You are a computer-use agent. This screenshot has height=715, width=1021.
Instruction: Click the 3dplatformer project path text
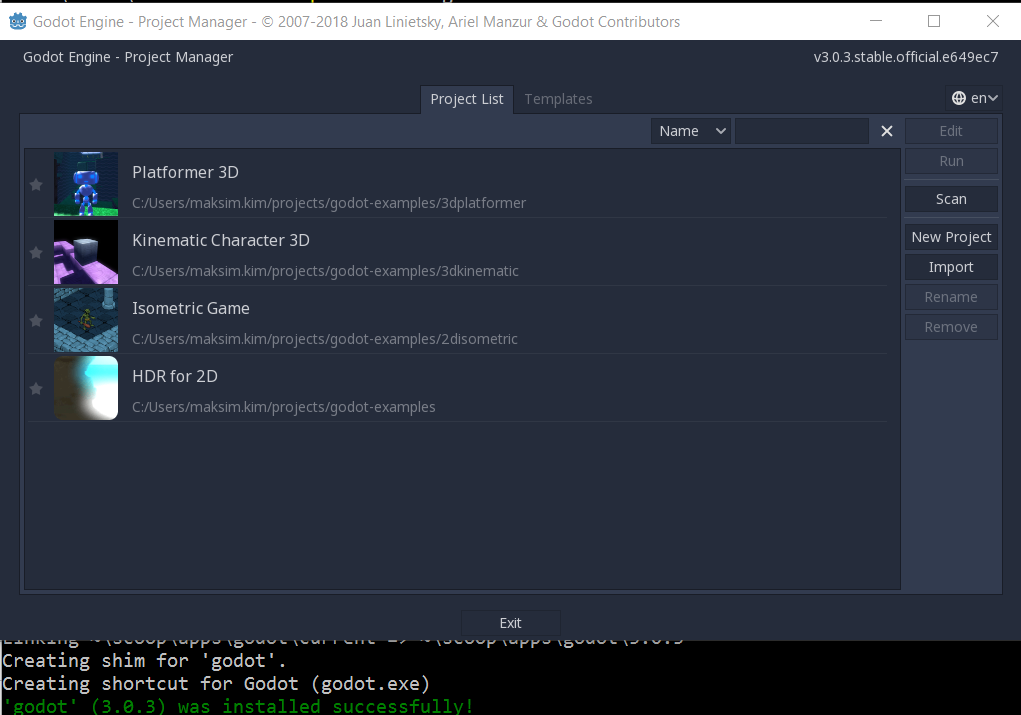point(329,203)
